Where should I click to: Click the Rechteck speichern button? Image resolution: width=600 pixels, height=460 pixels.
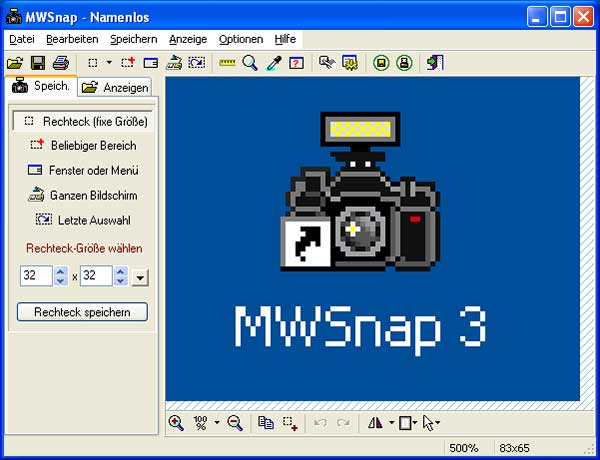tap(82, 312)
